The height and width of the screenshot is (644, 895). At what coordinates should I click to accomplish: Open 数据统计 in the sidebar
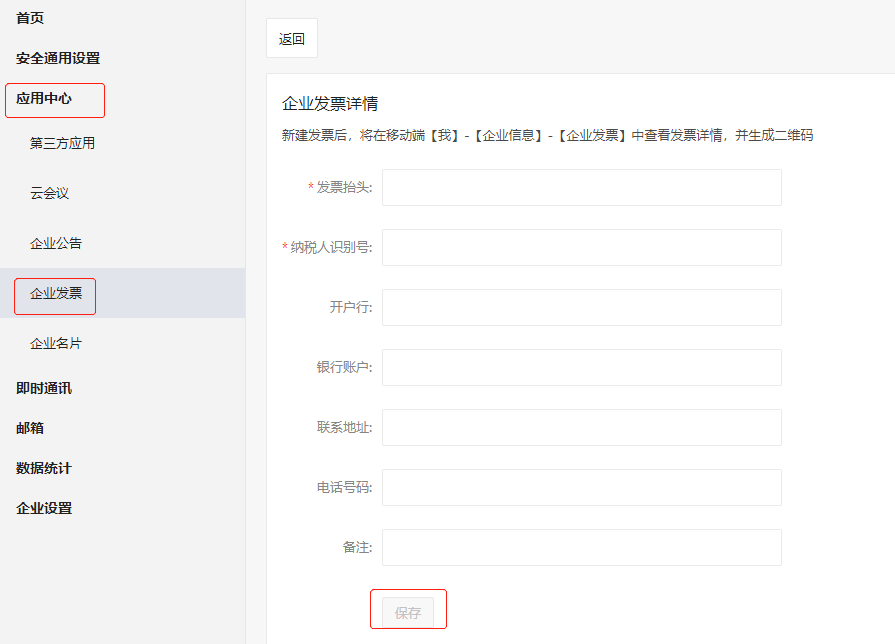(x=44, y=468)
